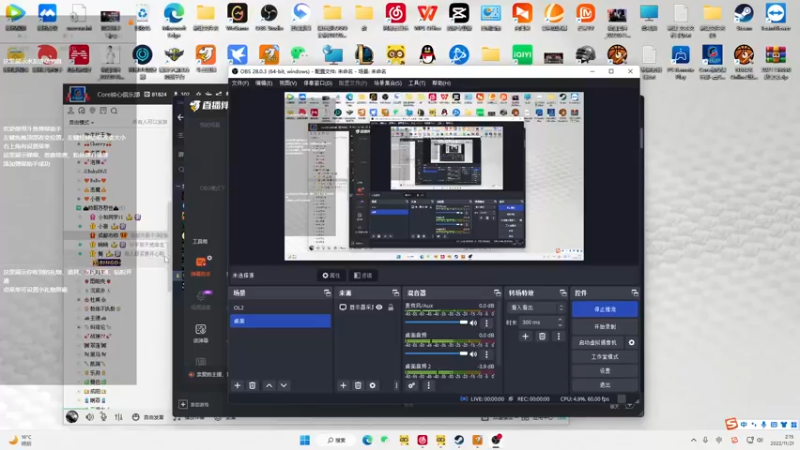Screen dimensions: 800x450
Task: Toggle visibility eye of display capture source
Action: [x=379, y=307]
